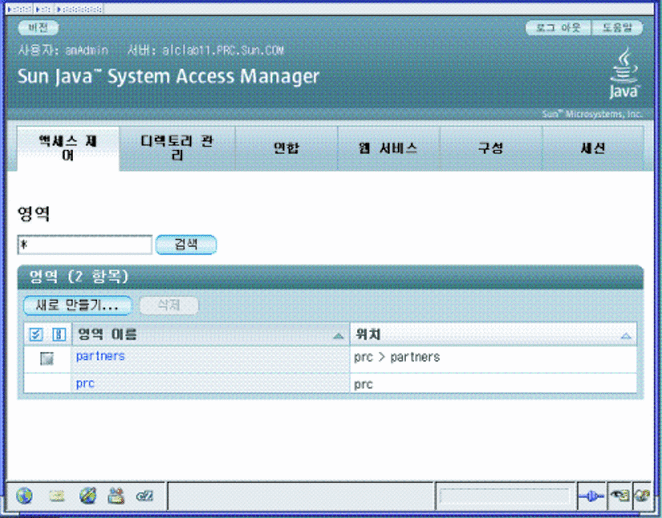Click the 검색 search button
The width and height of the screenshot is (662, 518).
(186, 244)
